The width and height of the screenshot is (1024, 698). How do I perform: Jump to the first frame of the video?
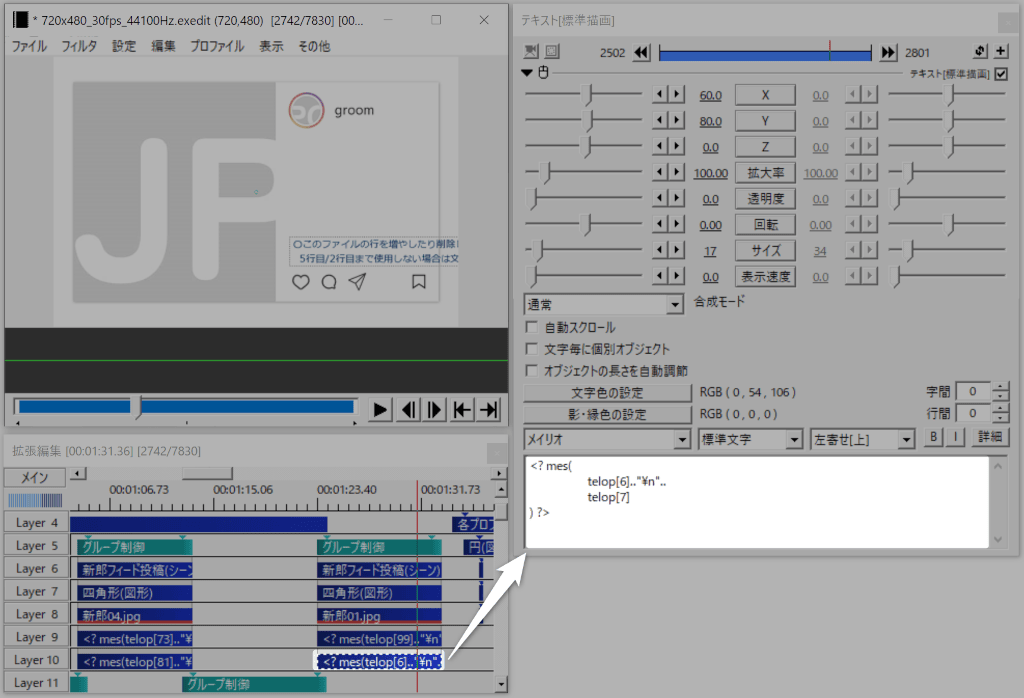point(462,409)
